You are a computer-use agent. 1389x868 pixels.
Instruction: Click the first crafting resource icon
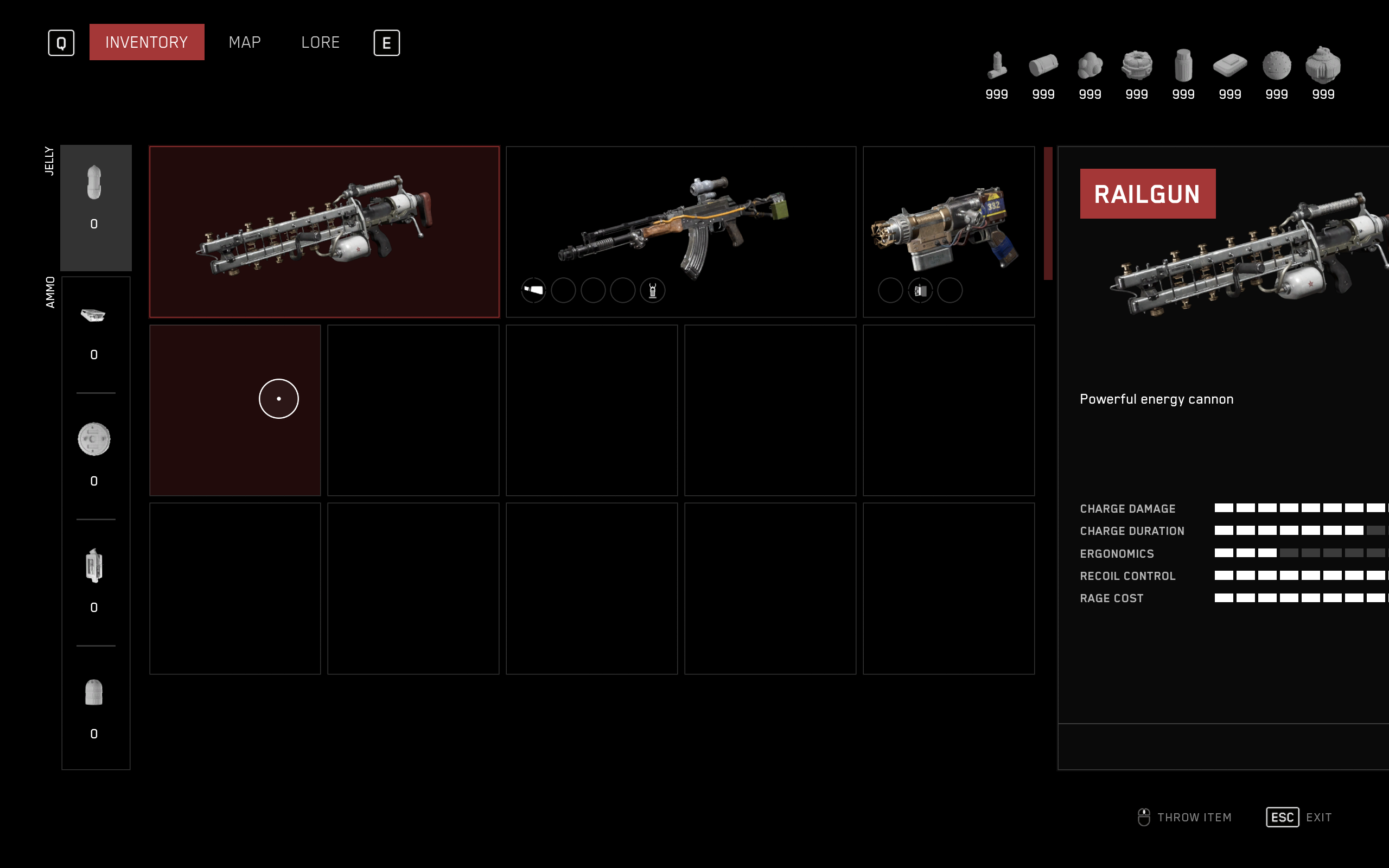coord(997,66)
